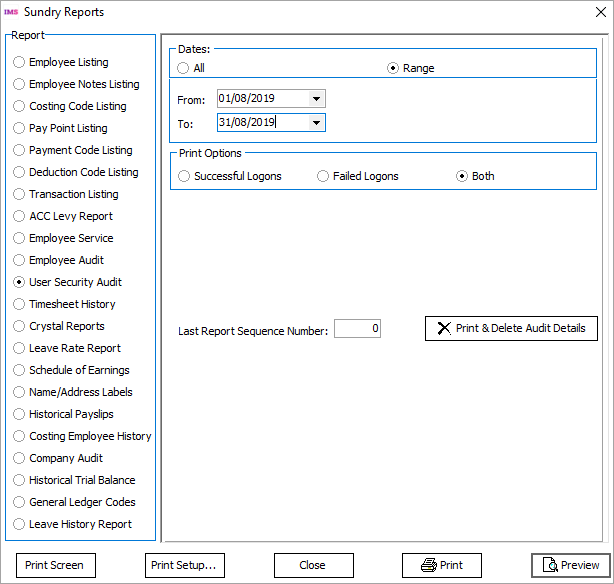614x584 pixels.
Task: Choose Failed Logons print option
Action: (x=323, y=176)
